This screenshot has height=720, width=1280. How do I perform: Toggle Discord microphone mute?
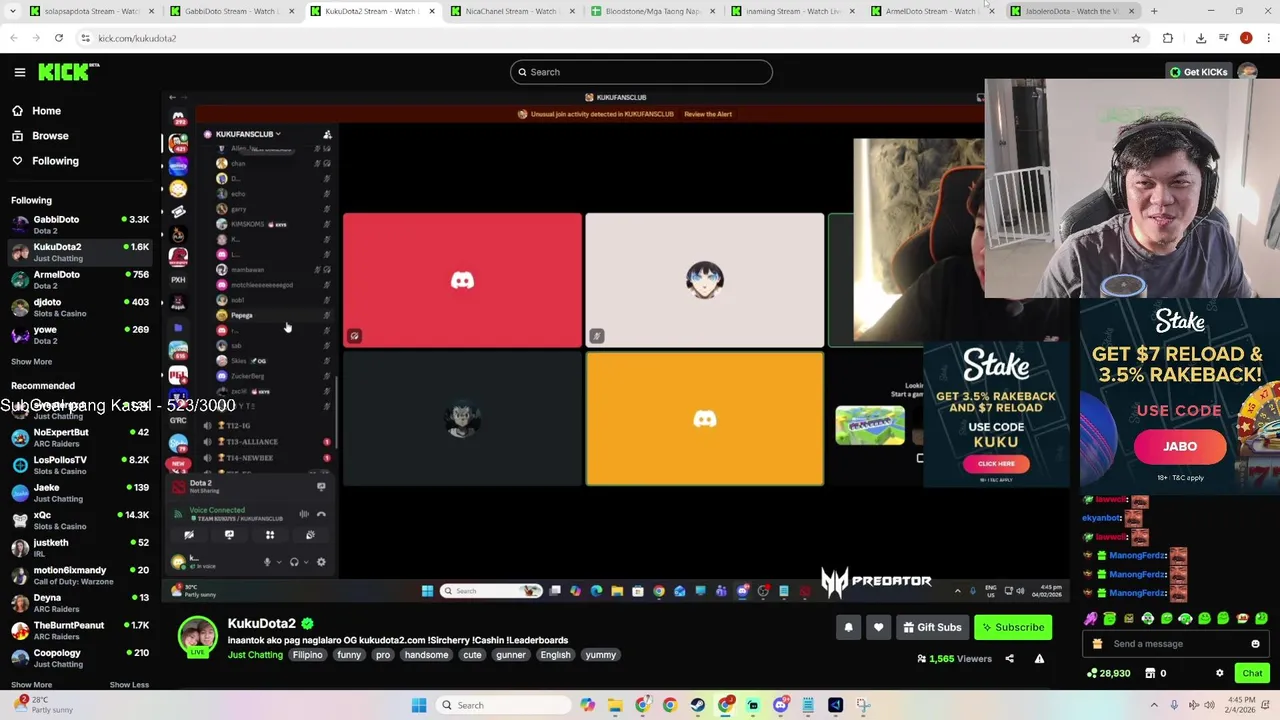[267, 562]
